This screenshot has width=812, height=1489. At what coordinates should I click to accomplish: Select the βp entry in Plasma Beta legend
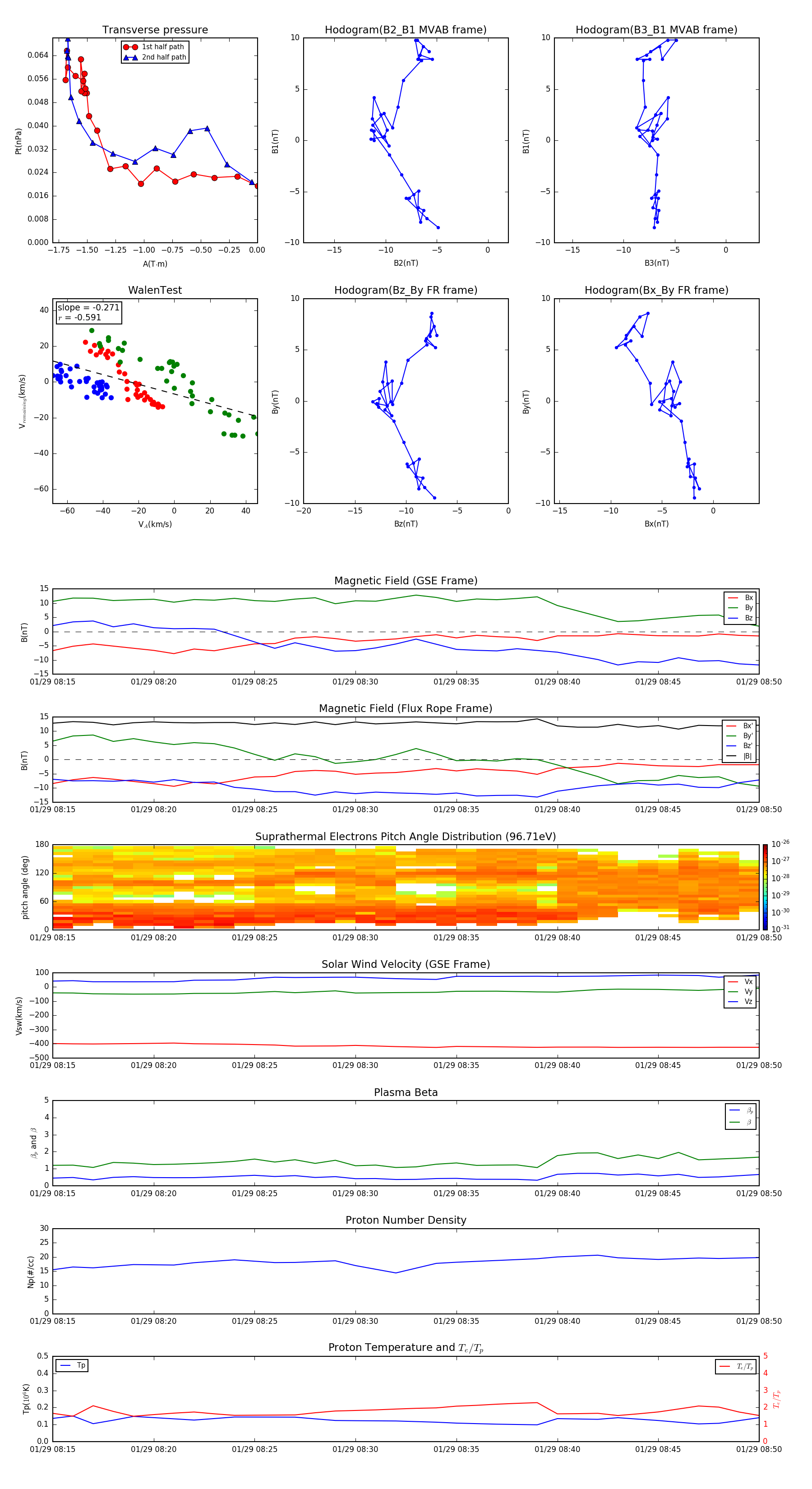point(741,1110)
